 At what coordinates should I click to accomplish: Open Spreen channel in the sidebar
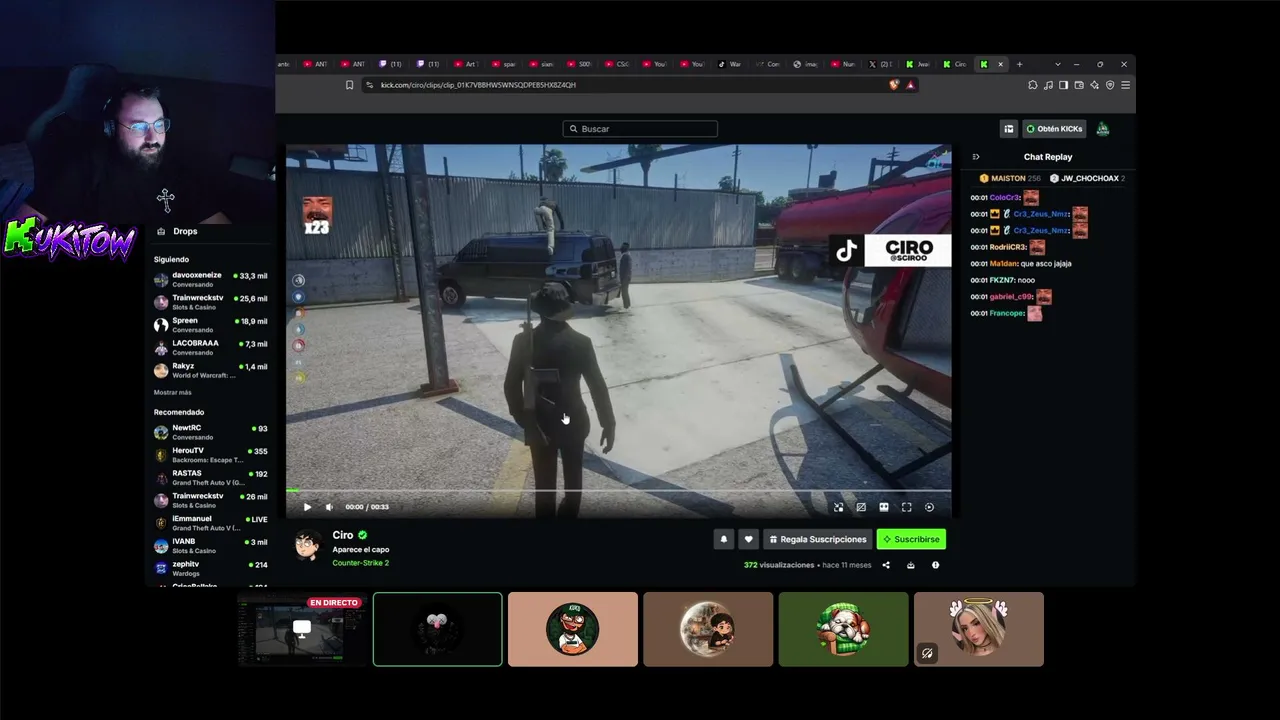[x=210, y=325]
